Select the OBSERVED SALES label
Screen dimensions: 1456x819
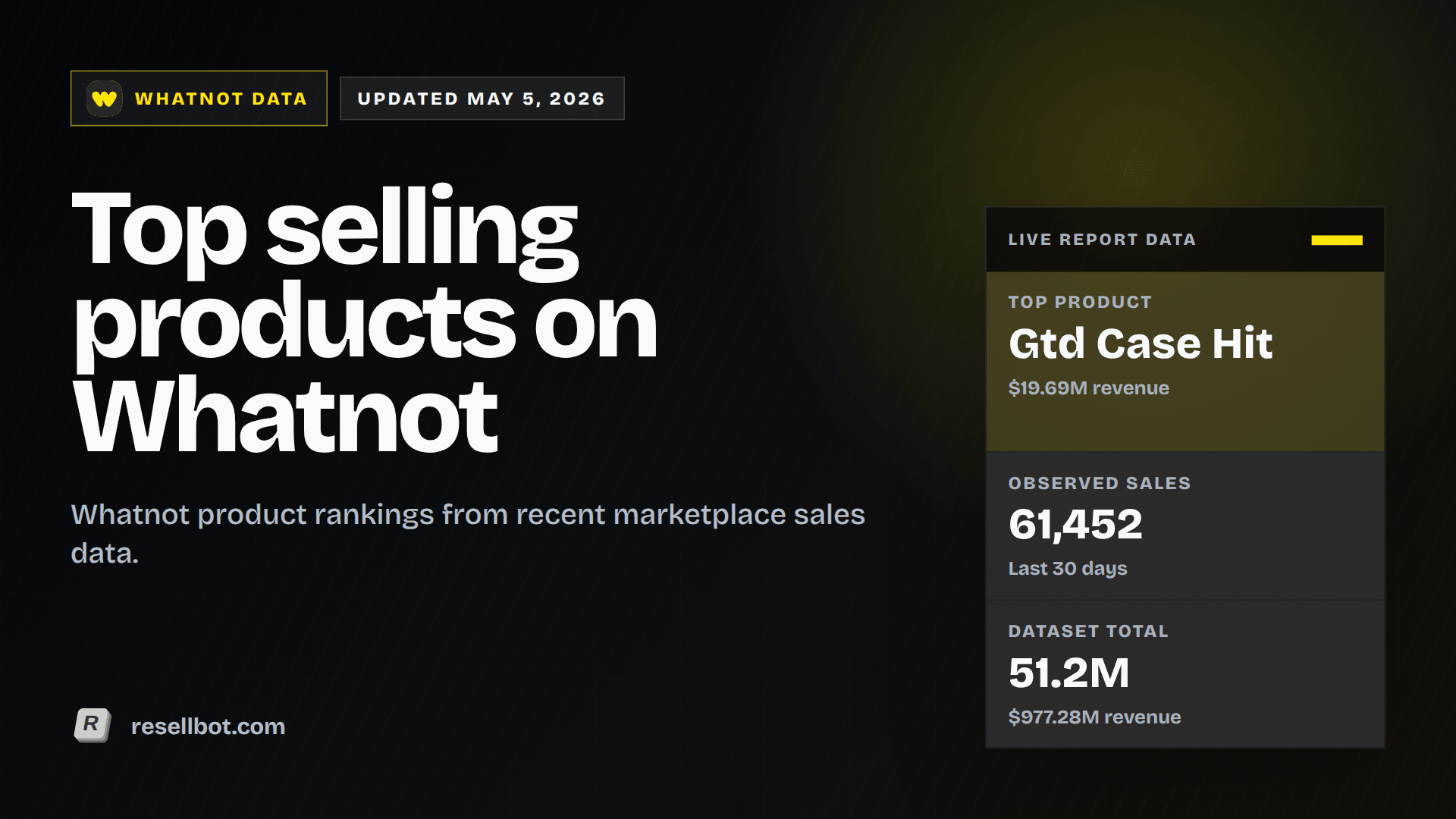(1100, 483)
